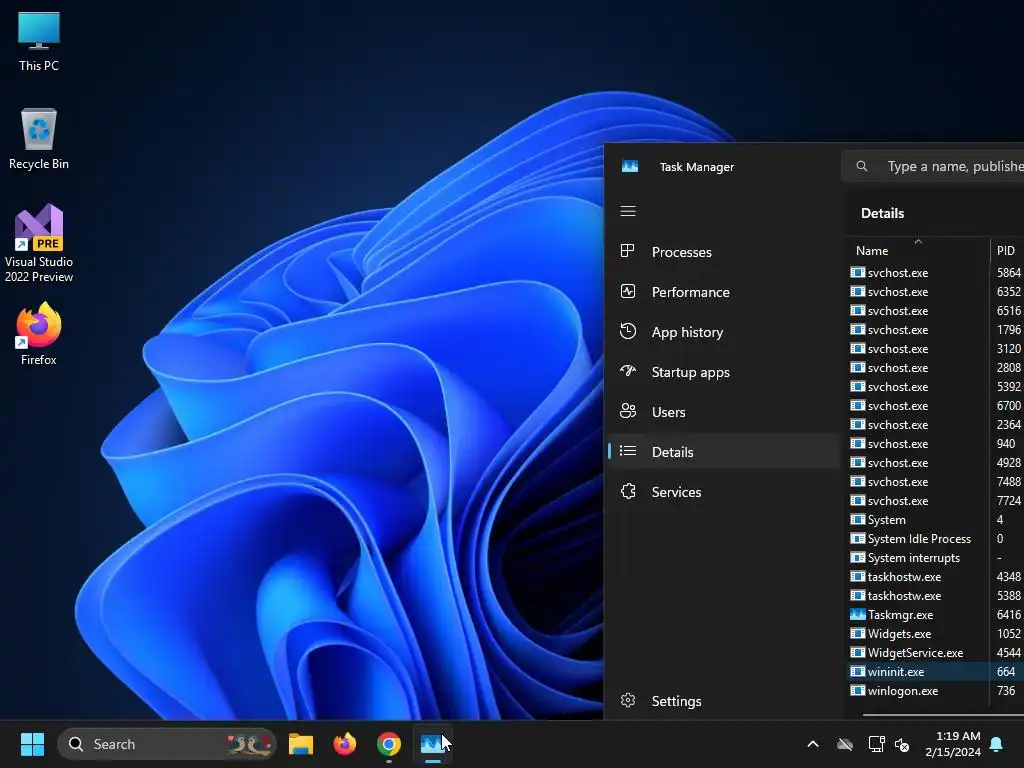1024x768 pixels.
Task: Sort by the Name column header
Action: click(918, 250)
